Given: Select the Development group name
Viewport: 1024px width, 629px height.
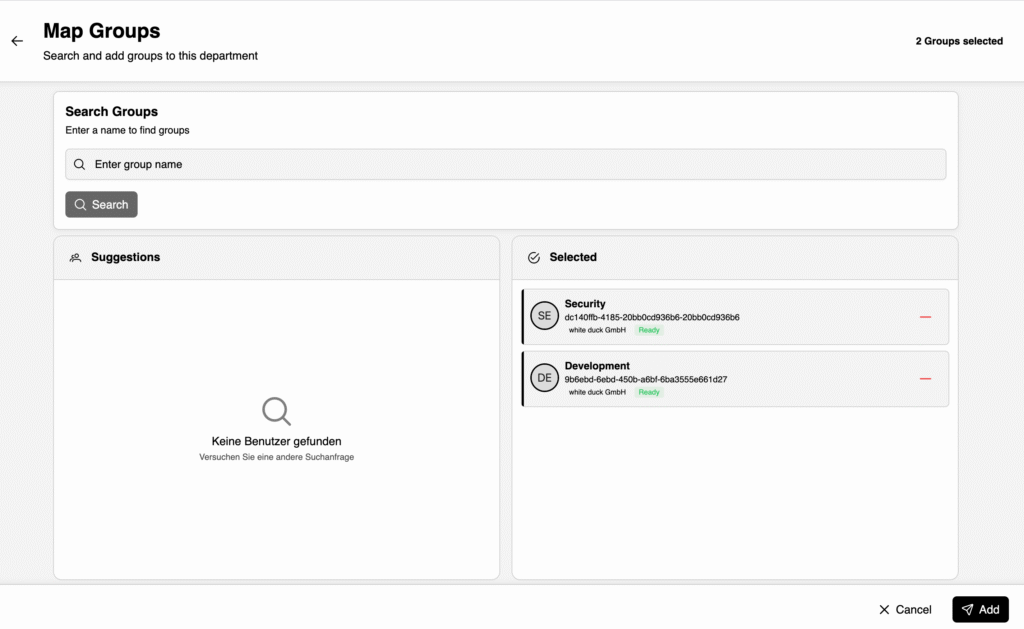Looking at the screenshot, I should 597,366.
